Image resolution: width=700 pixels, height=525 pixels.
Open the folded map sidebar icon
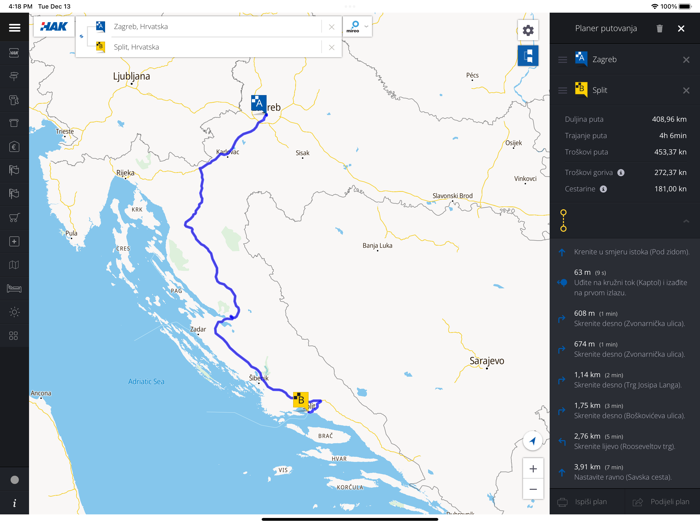point(14,265)
